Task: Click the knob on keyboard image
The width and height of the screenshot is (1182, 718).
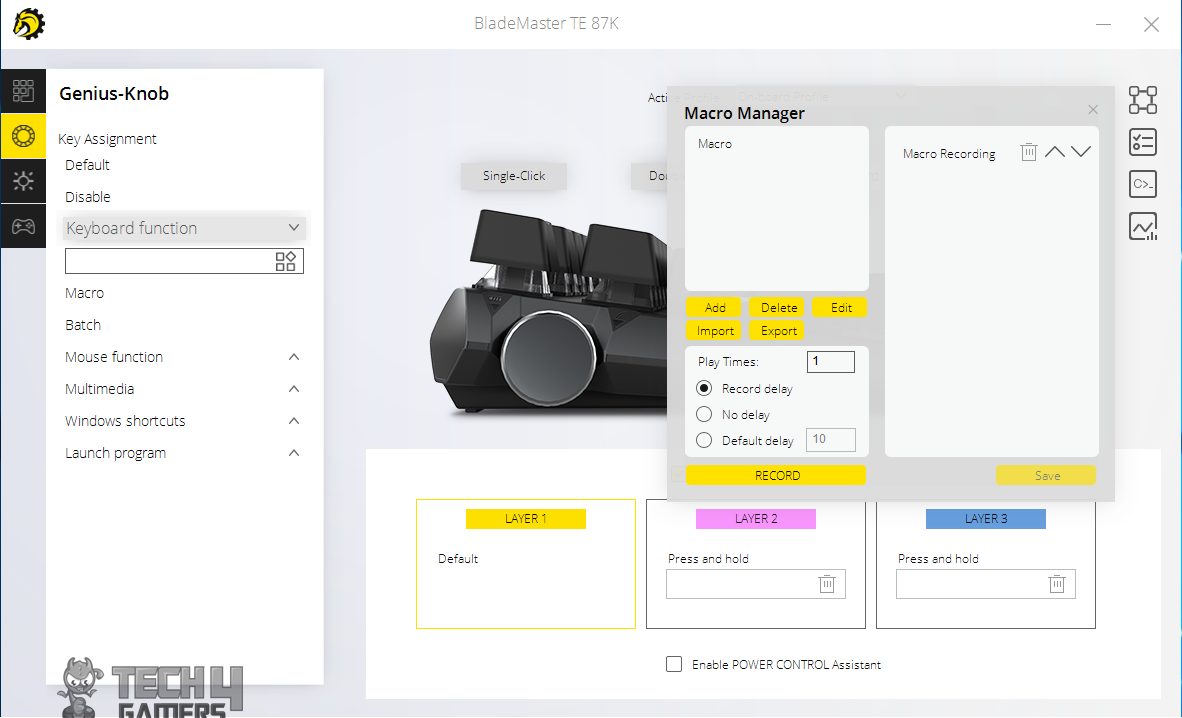Action: [x=549, y=356]
